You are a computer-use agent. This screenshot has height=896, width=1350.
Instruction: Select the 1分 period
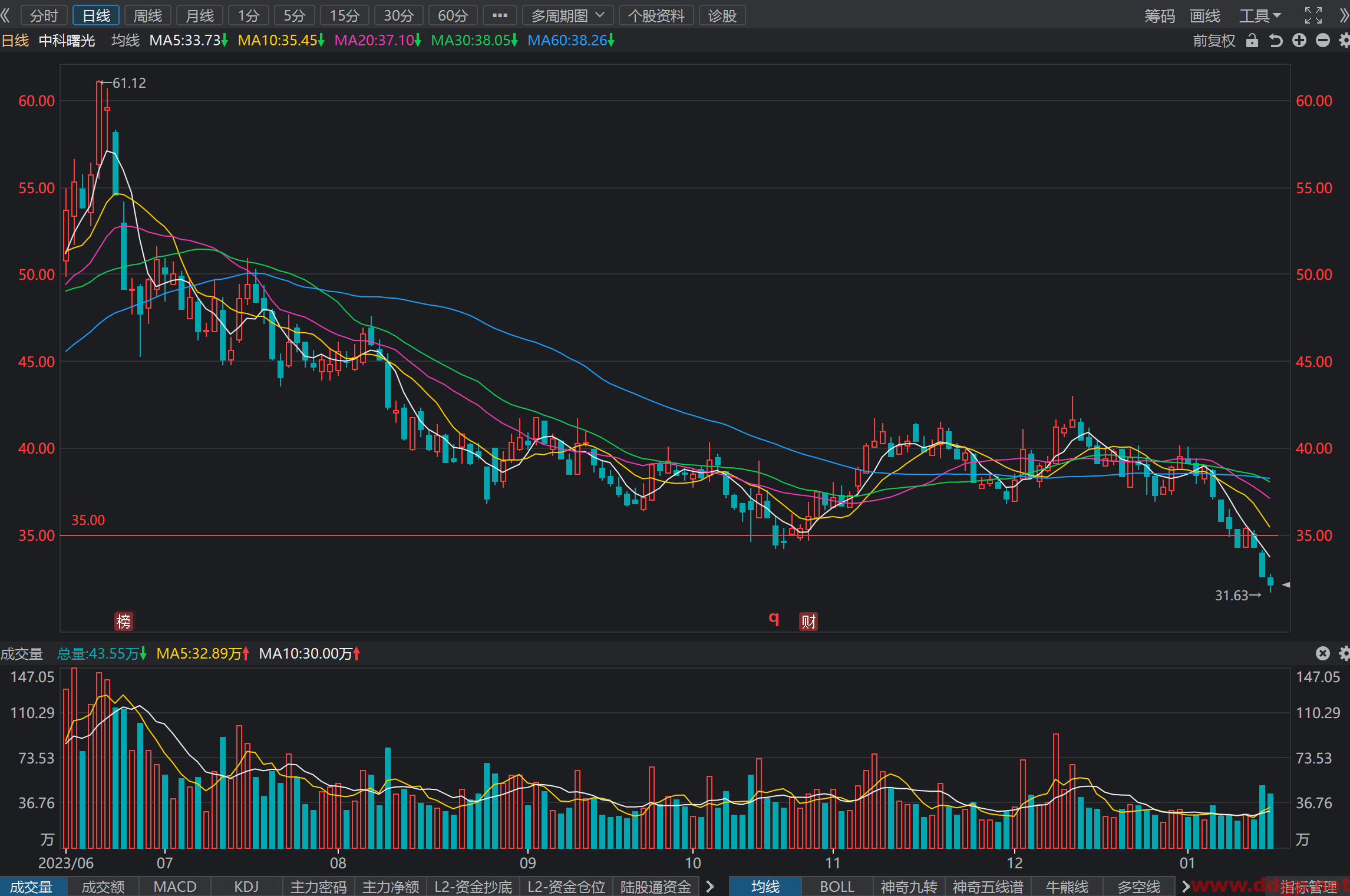(x=249, y=15)
